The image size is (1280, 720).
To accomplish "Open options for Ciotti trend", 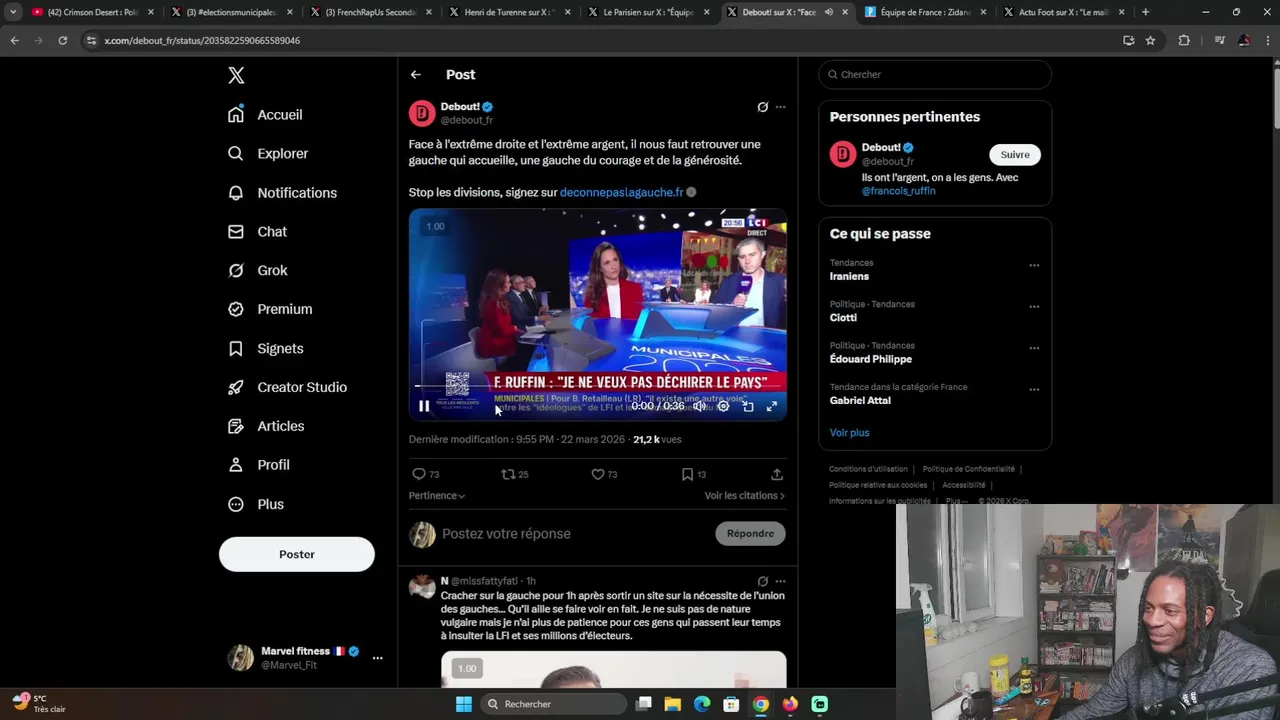I will click(x=1034, y=307).
